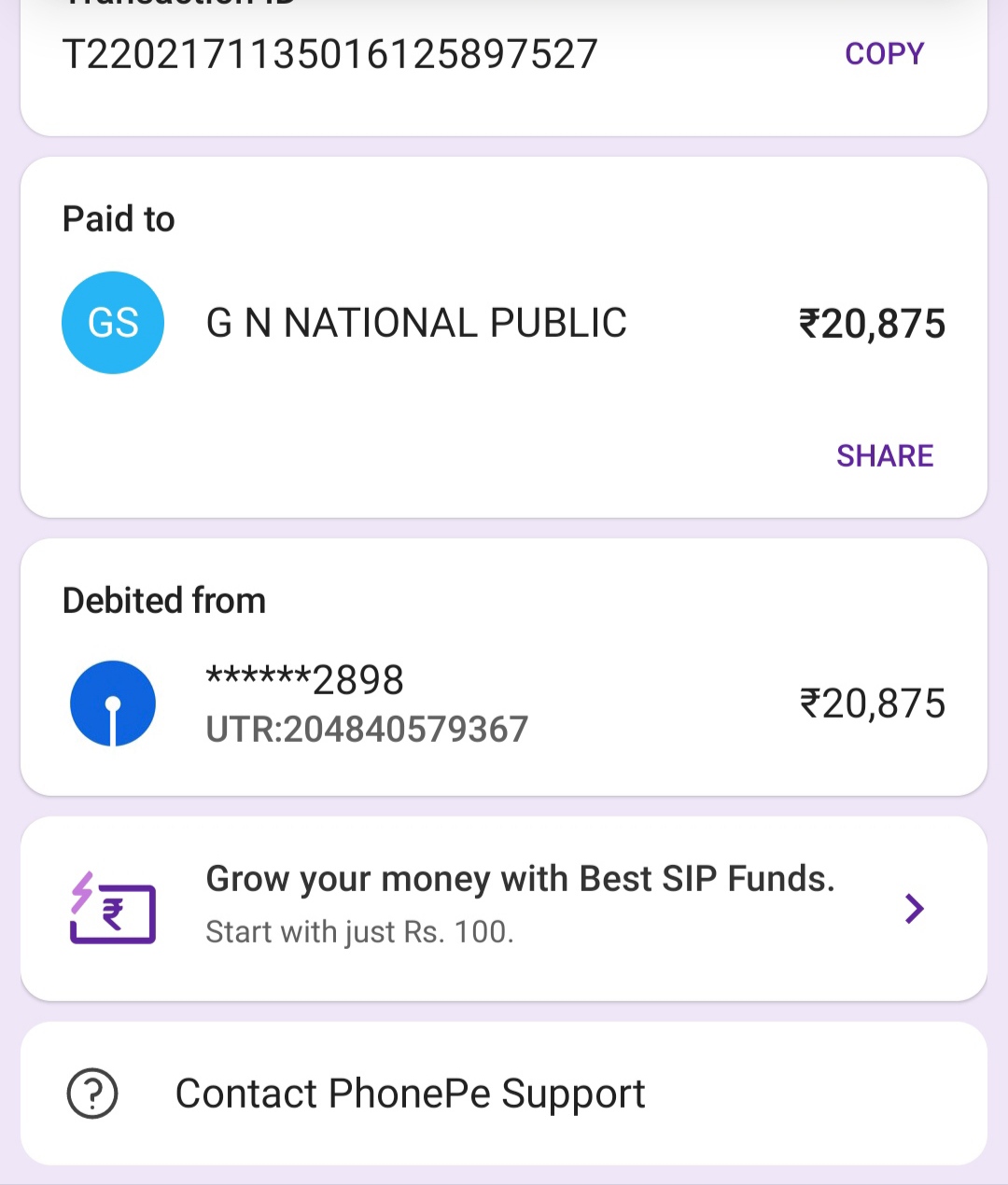The height and width of the screenshot is (1185, 1008).
Task: Tap the 'Paid to' heading
Action: pos(119,219)
